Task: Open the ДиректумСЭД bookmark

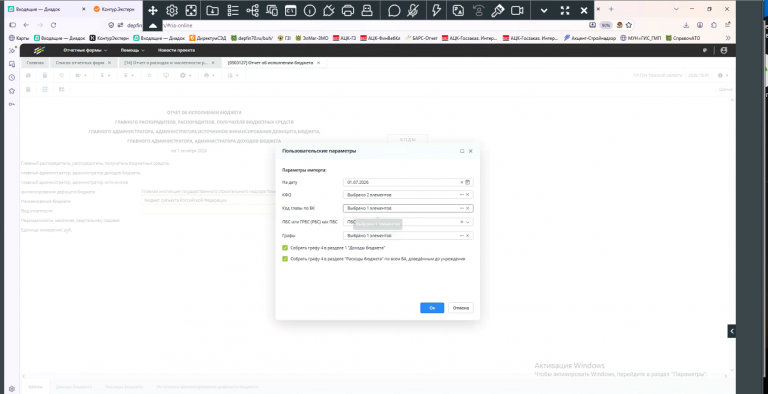Action: (x=208, y=38)
